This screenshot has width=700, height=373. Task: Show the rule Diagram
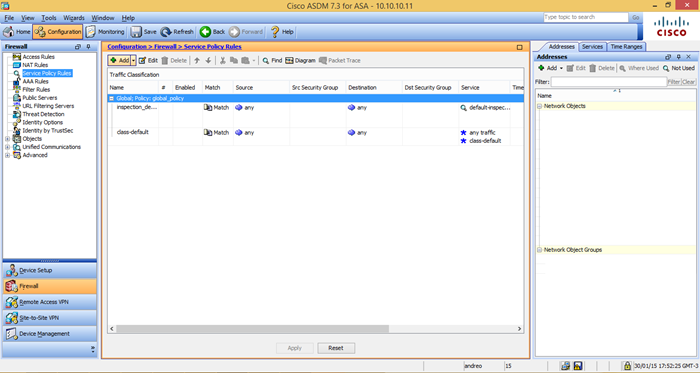(300, 60)
